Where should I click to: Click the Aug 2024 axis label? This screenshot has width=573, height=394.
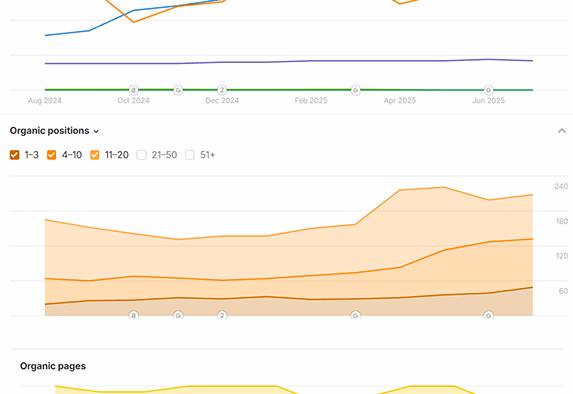(x=45, y=101)
